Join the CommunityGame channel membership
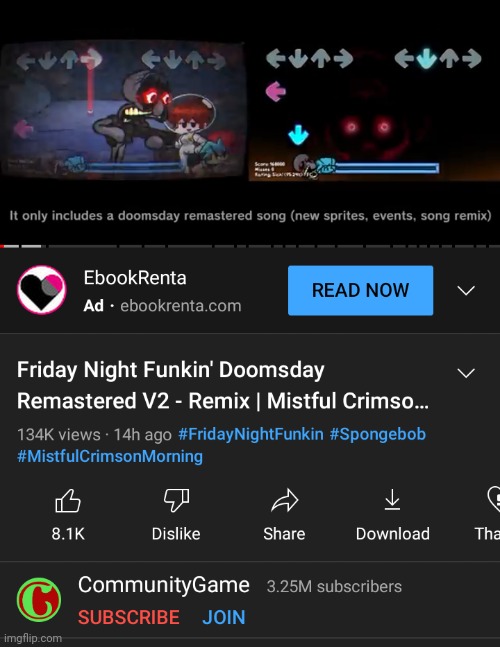This screenshot has width=500, height=647. pyautogui.click(x=224, y=617)
